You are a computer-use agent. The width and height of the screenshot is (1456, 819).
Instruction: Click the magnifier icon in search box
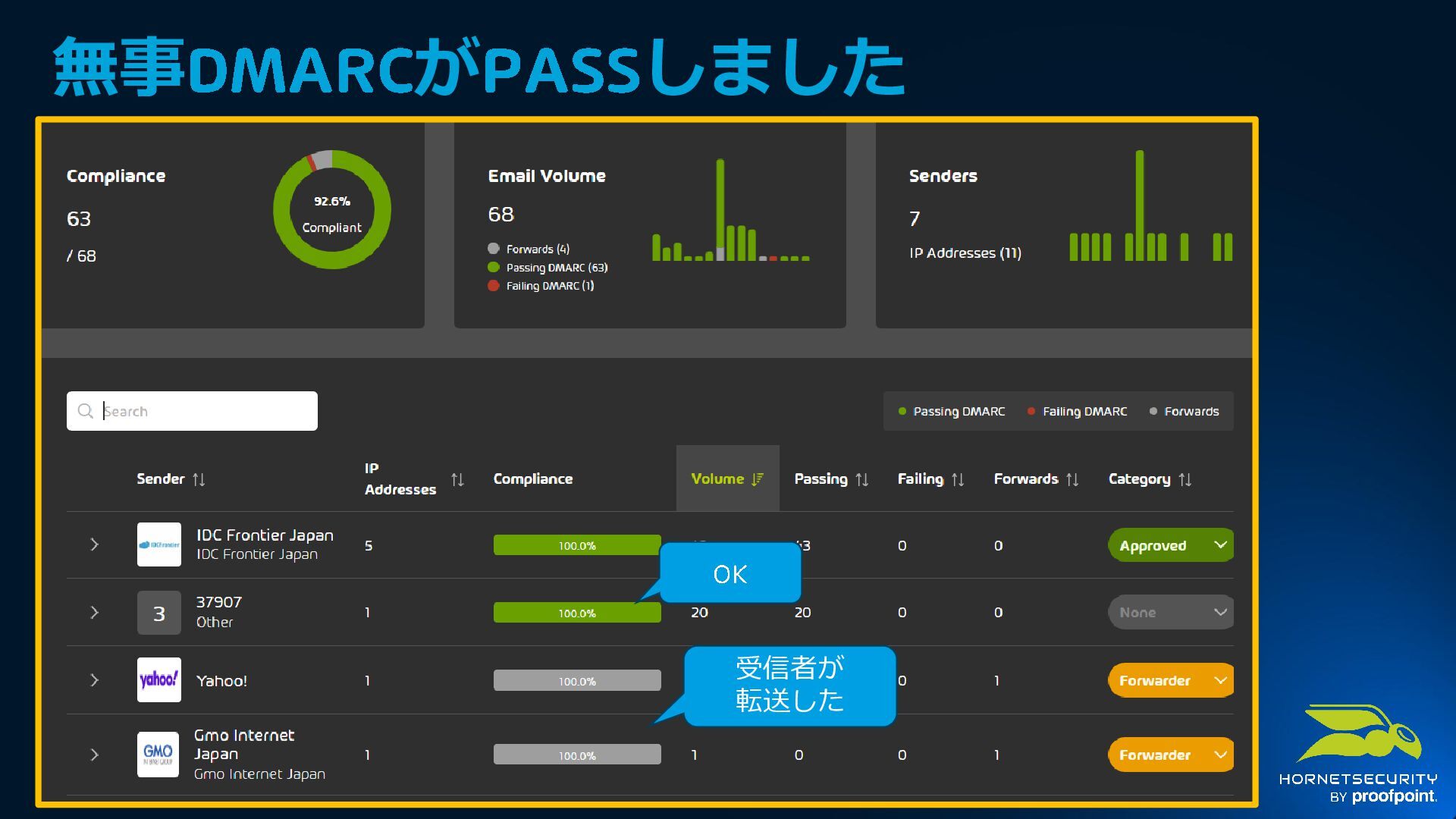tap(86, 411)
